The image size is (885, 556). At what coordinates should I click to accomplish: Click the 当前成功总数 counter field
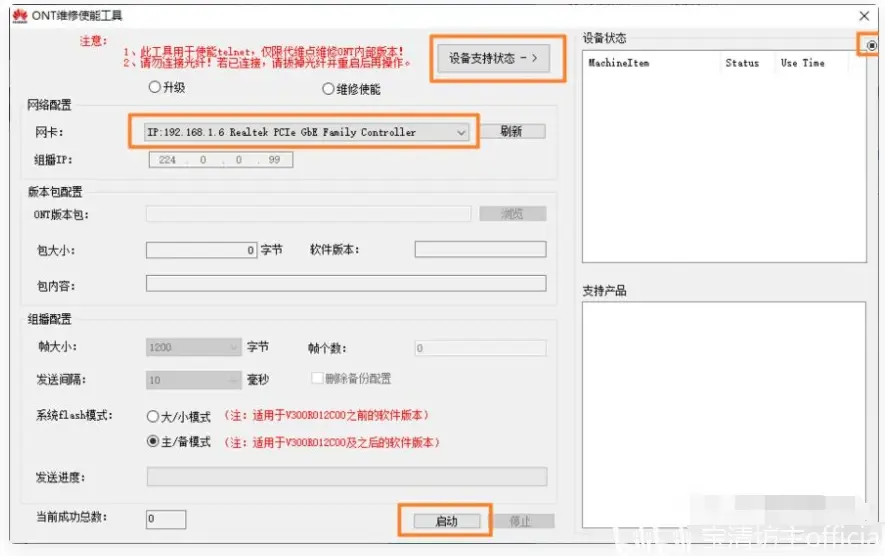coord(166,519)
